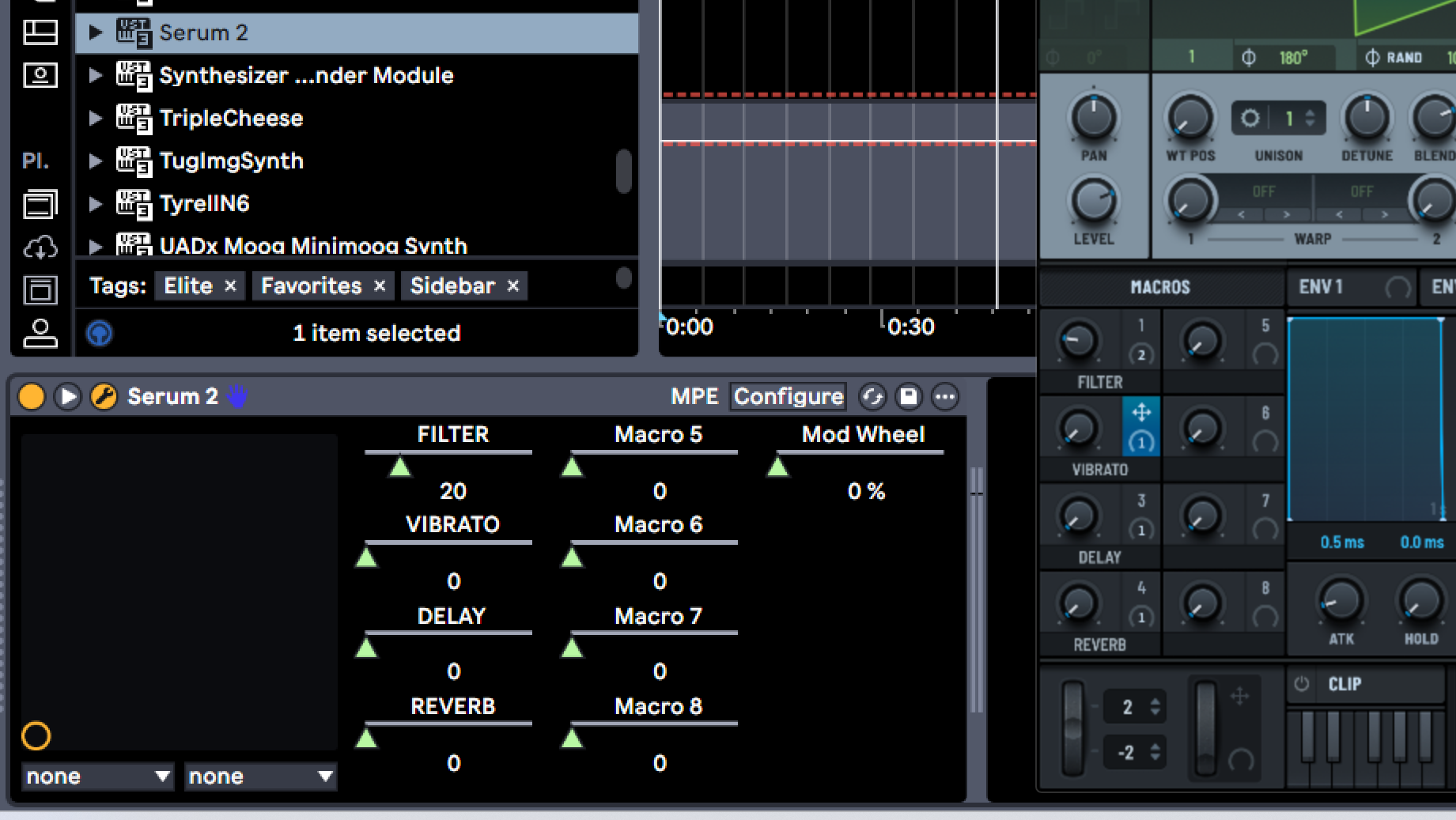The height and width of the screenshot is (820, 1456).
Task: Turn the PAN knob in Serum
Action: (x=1094, y=117)
